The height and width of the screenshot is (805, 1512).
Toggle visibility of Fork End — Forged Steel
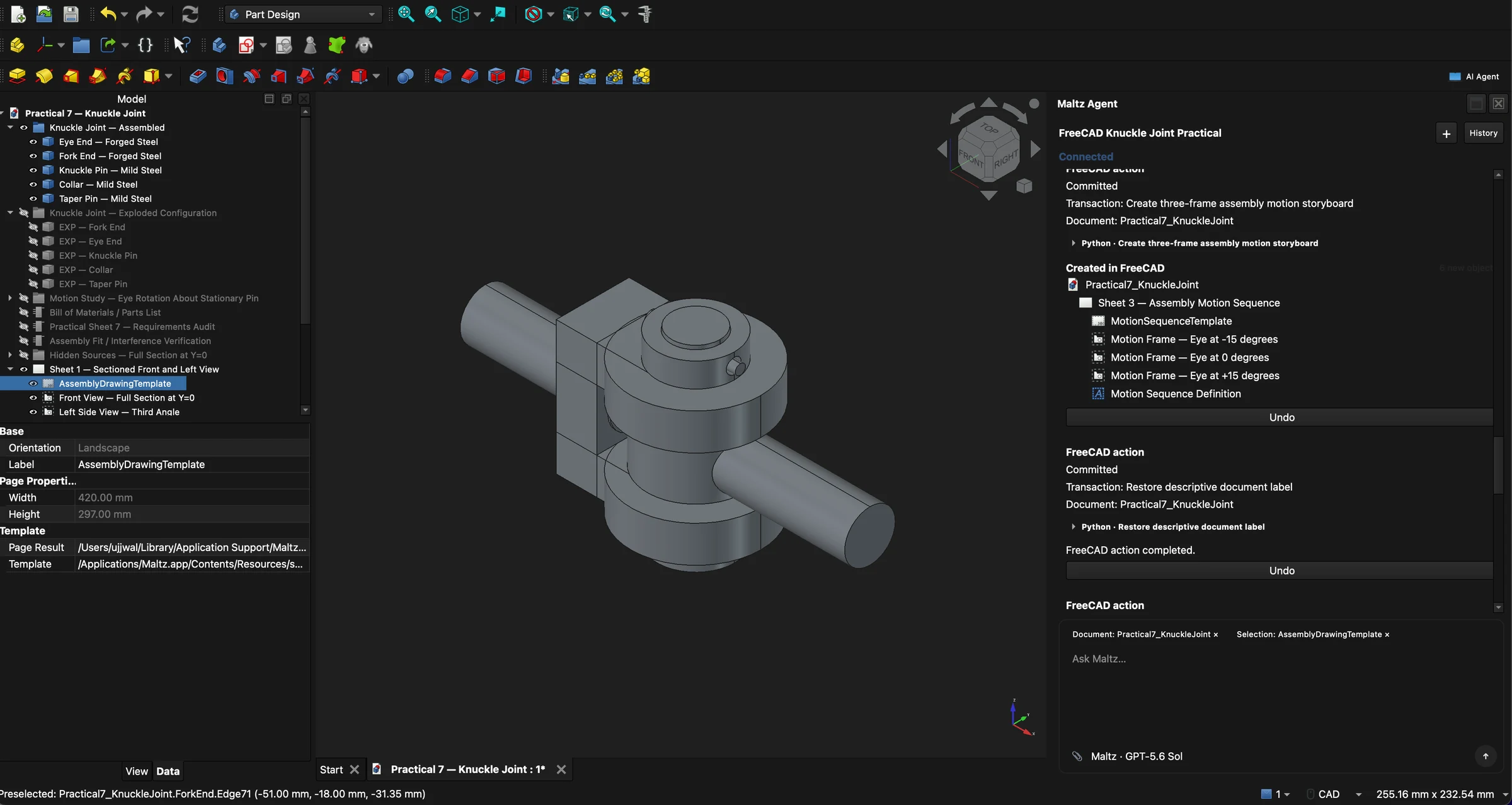click(x=33, y=156)
